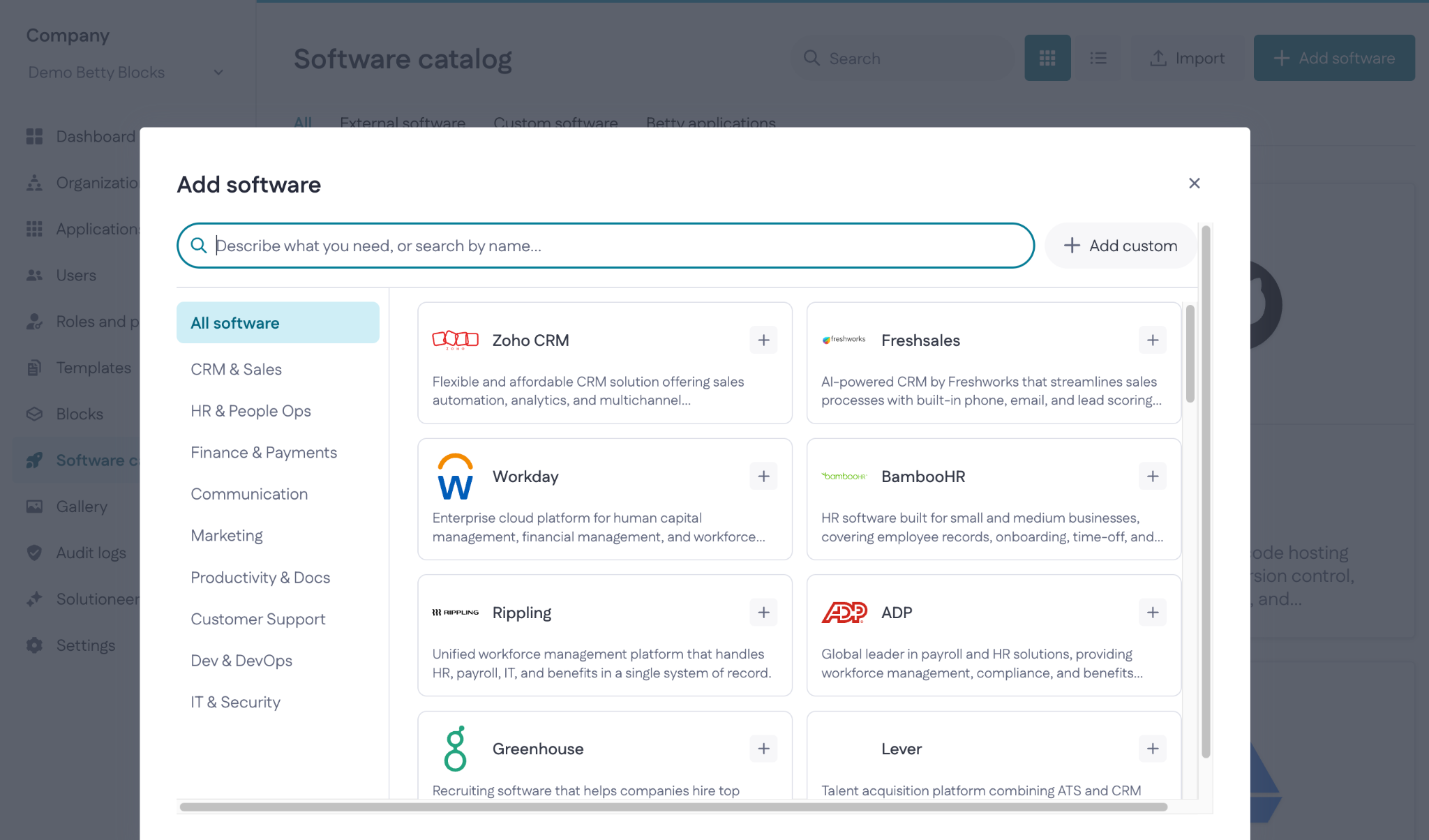This screenshot has height=840, width=1429.
Task: Select All software category
Action: (x=278, y=323)
